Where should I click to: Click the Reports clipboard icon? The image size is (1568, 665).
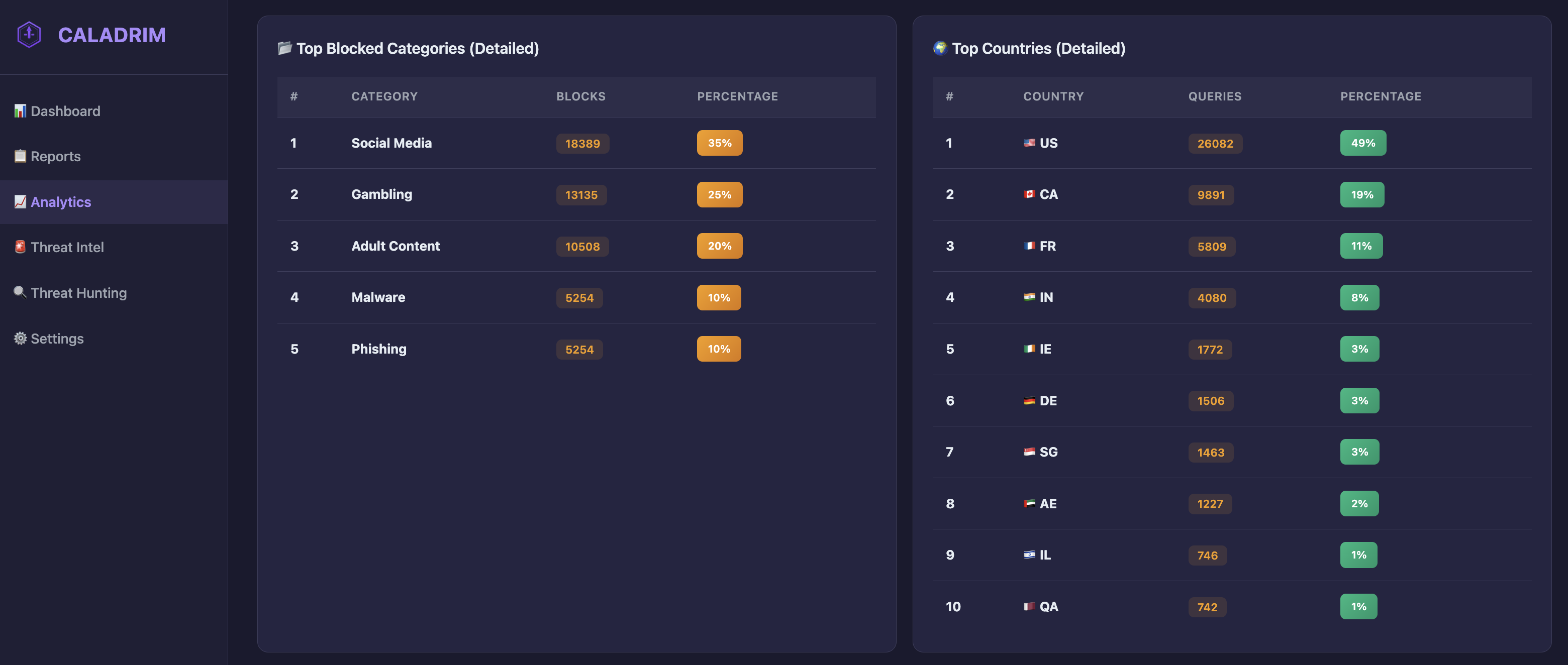click(20, 156)
